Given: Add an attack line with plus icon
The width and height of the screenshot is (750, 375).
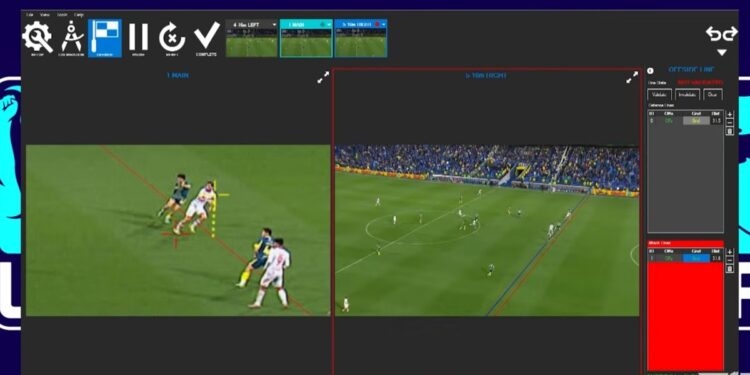Looking at the screenshot, I should point(729,252).
